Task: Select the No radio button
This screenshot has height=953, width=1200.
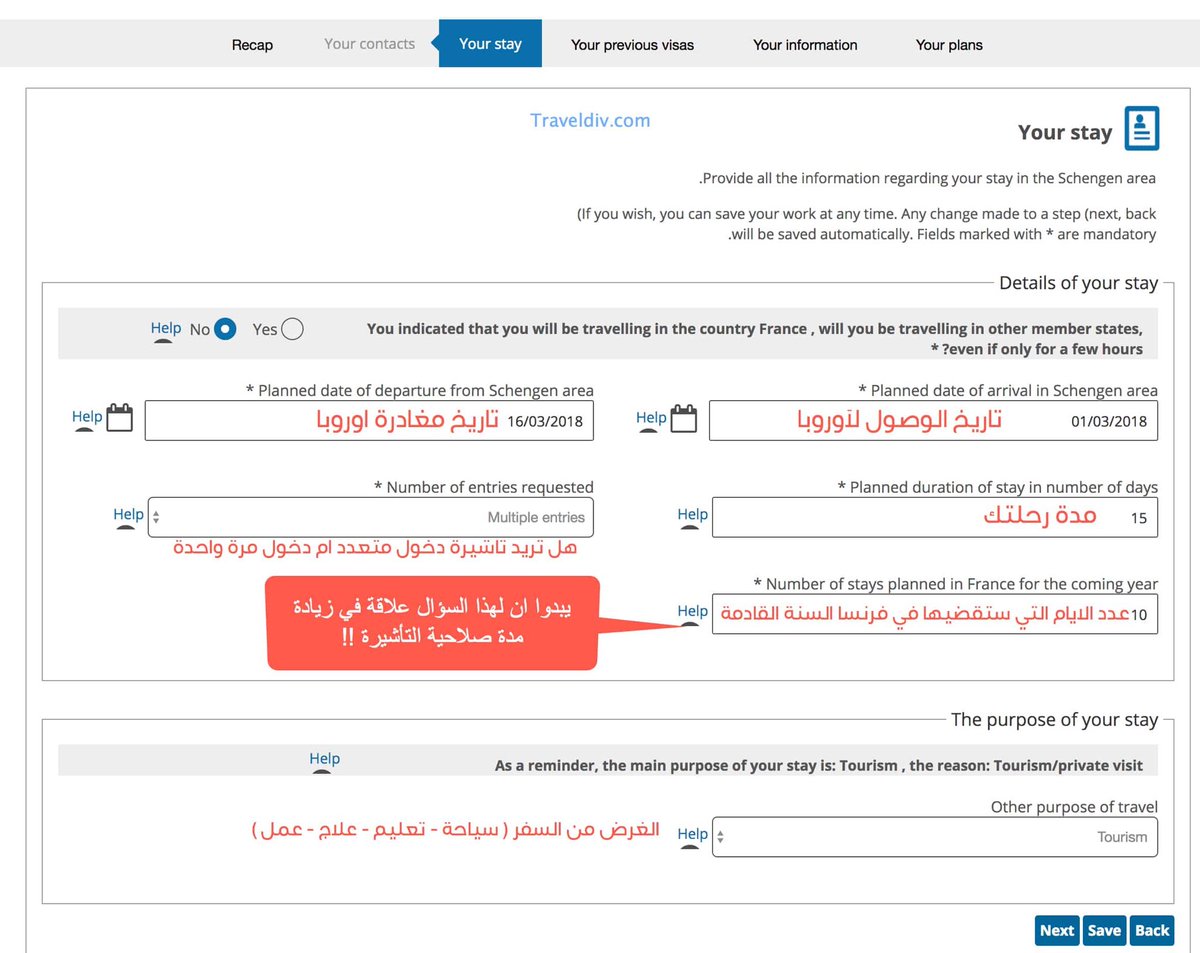Action: click(x=225, y=329)
